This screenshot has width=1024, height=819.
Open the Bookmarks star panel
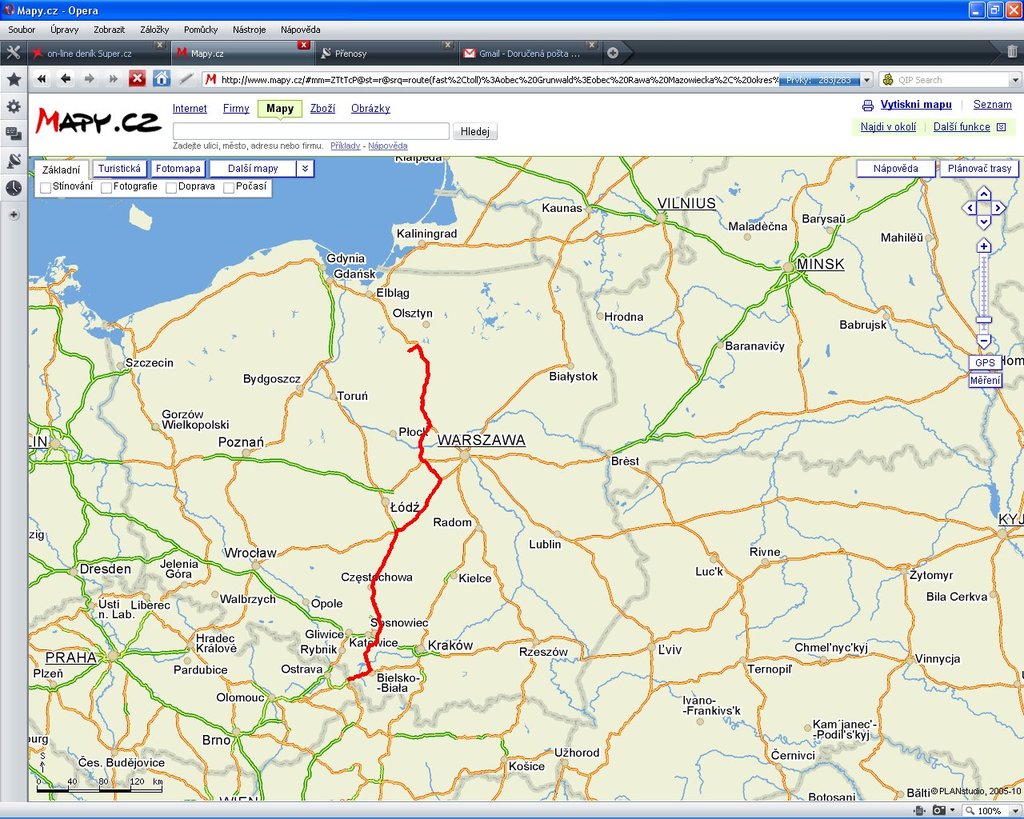click(x=14, y=80)
